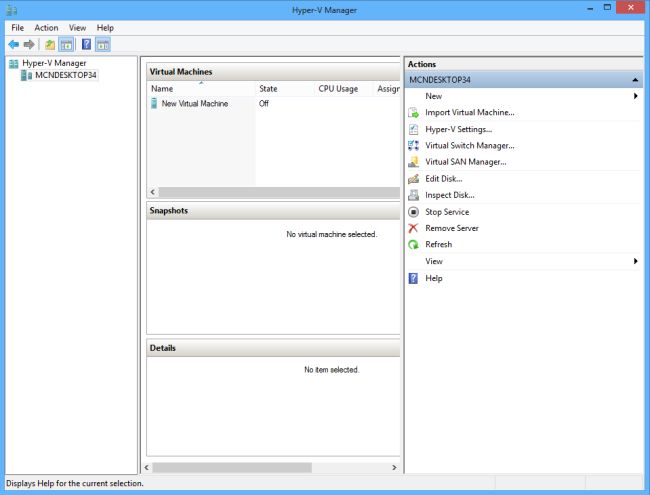Close the Hyper-V Manager window
Screen dimensions: 650x495
coord(630,7)
